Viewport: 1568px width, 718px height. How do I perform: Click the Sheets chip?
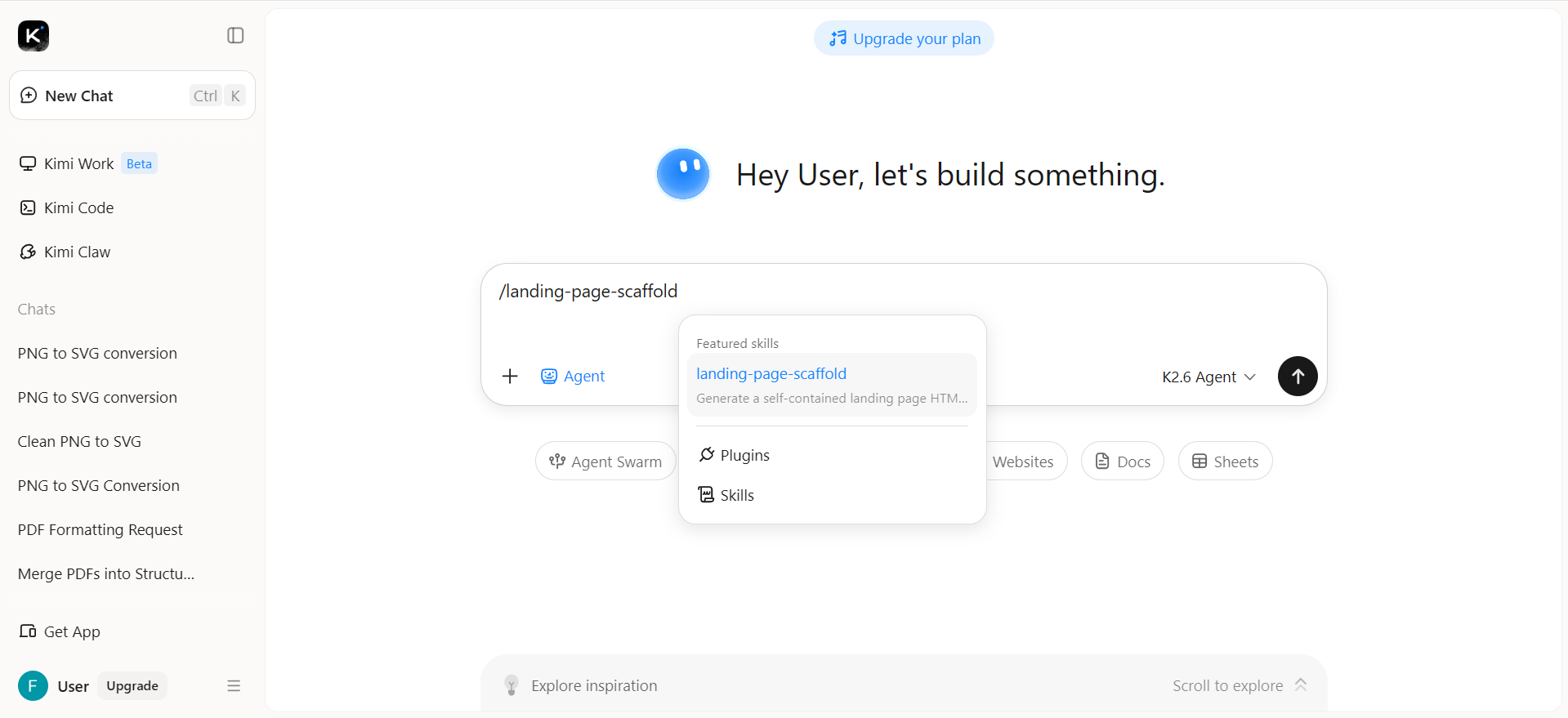pyautogui.click(x=1225, y=462)
